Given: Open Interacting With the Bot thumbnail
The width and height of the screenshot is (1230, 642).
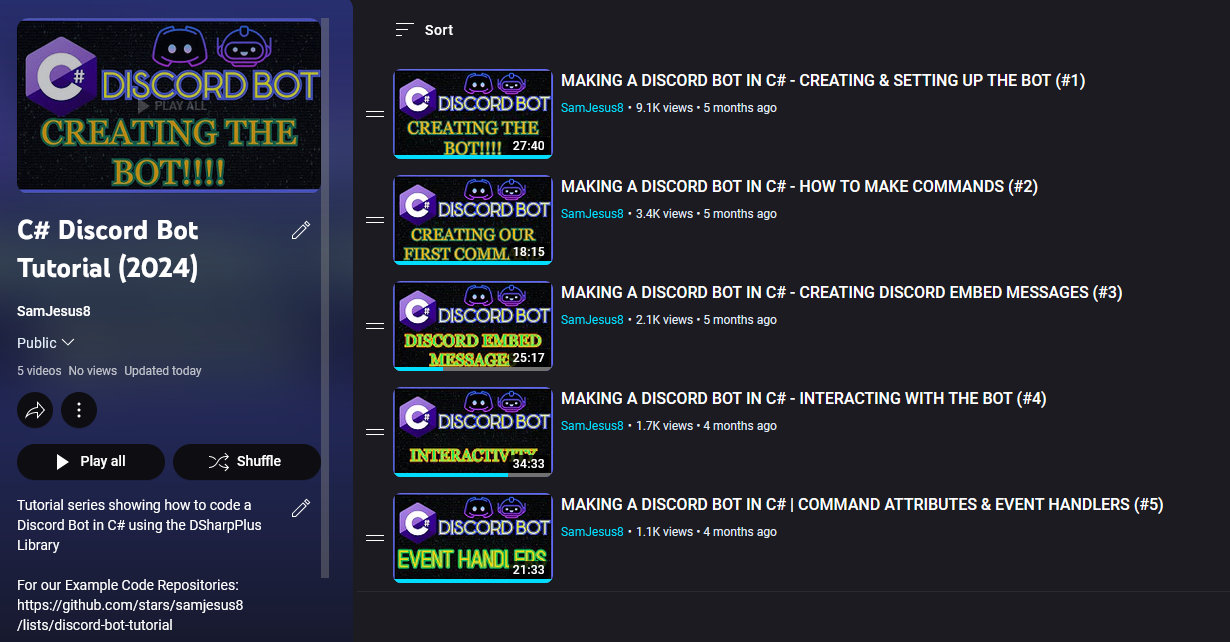Looking at the screenshot, I should pyautogui.click(x=473, y=432).
